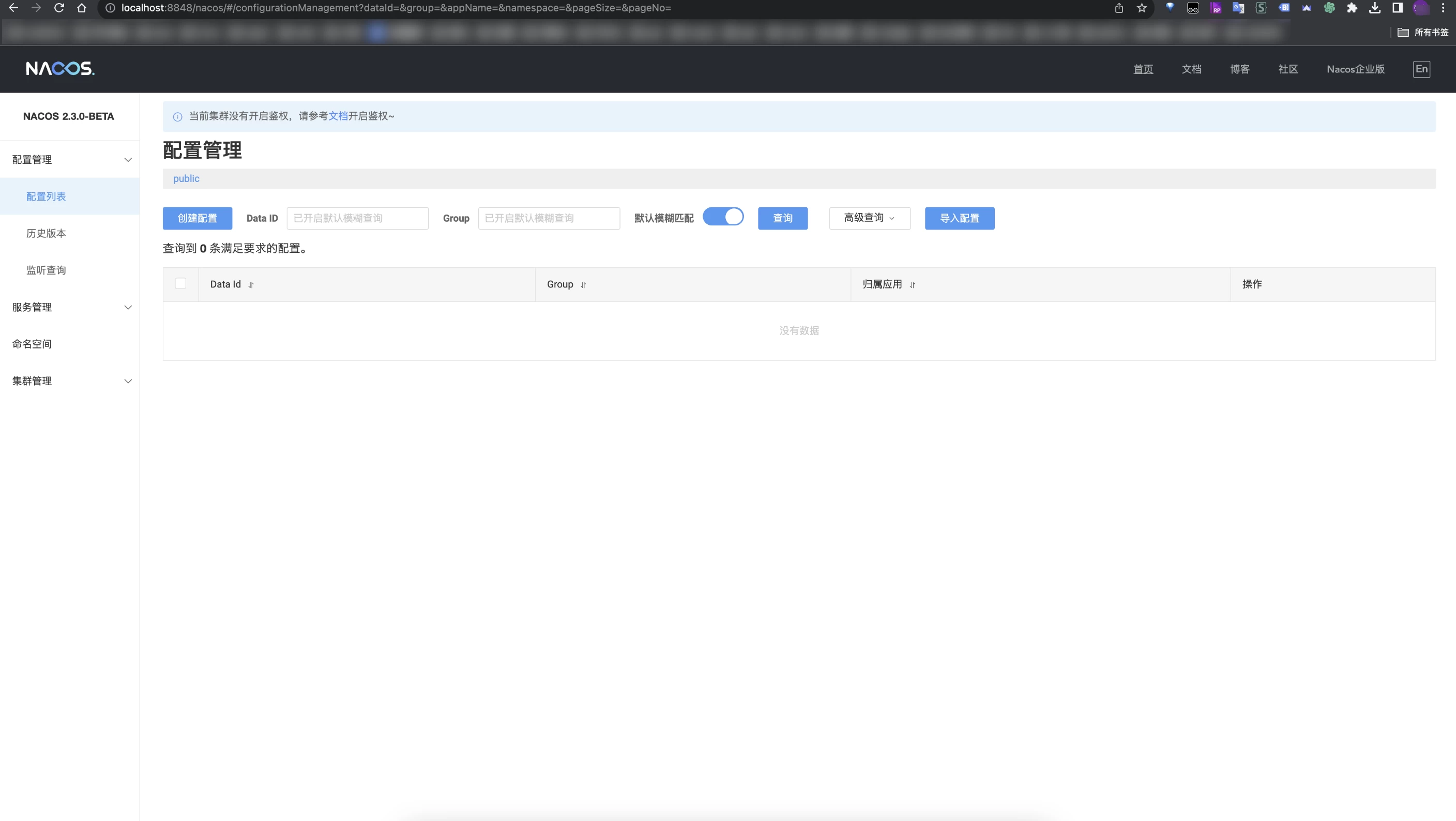Sort by Data Id column
This screenshot has height=821, width=1456.
[251, 285]
